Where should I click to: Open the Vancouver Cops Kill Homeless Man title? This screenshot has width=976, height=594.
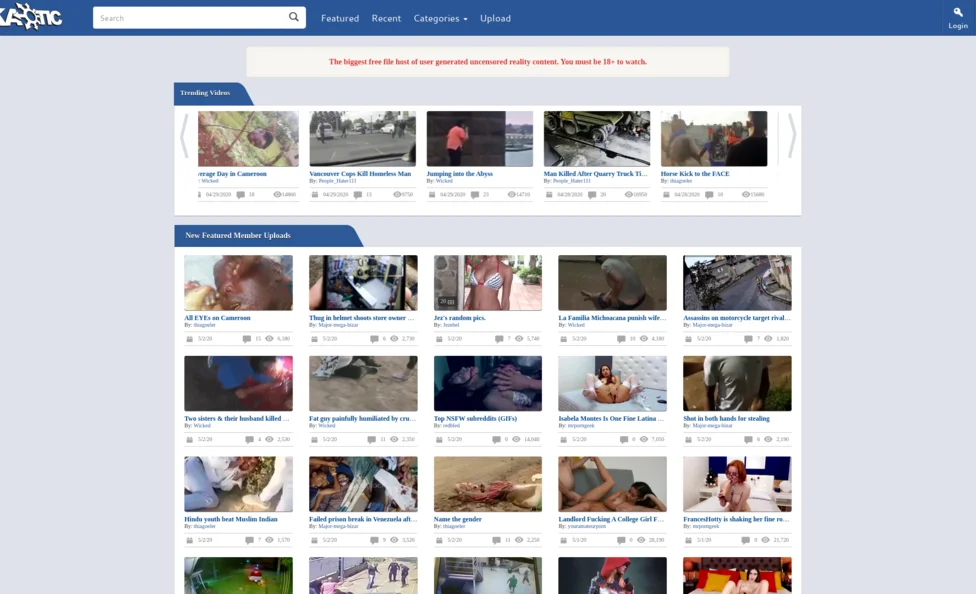360,174
